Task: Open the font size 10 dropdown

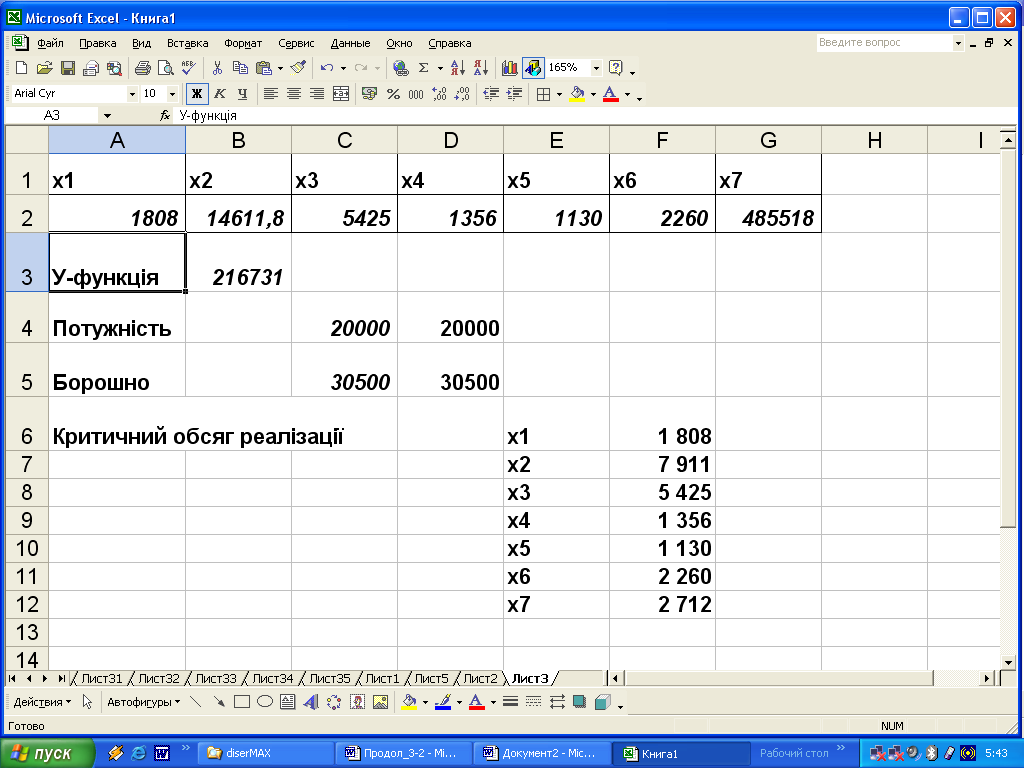Action: (172, 94)
